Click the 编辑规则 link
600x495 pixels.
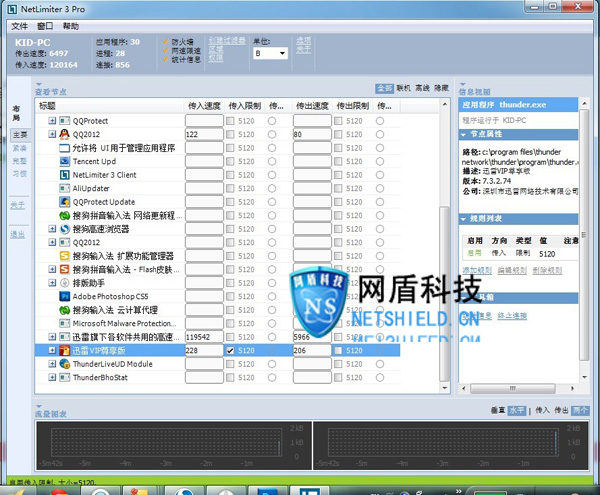pos(512,270)
